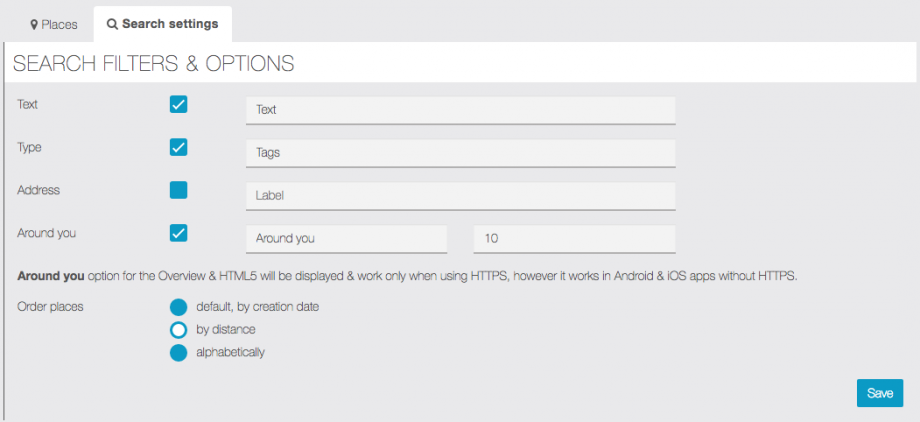Click the Search Filters & Options header
This screenshot has width=920, height=422.
click(x=154, y=64)
